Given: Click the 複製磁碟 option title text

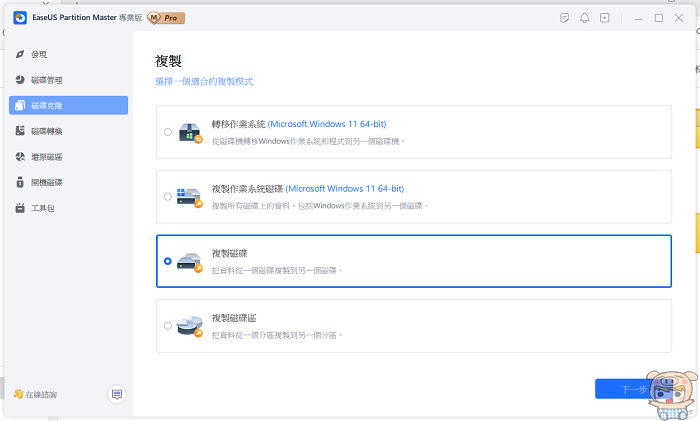Looking at the screenshot, I should click(x=229, y=254).
